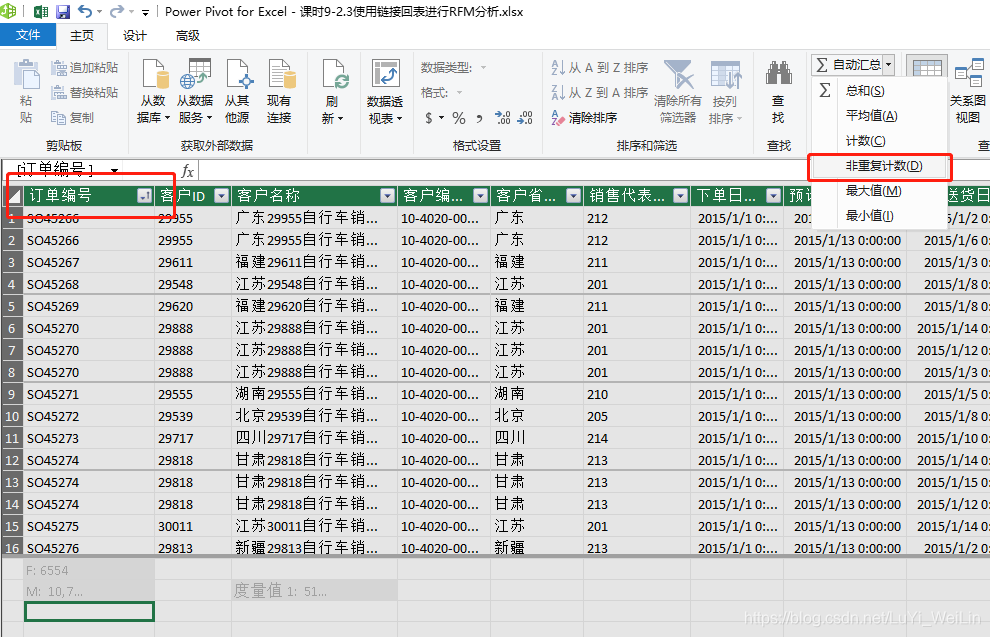The image size is (990, 637).
Task: Expand the 自动汇总 dropdown arrow
Action: coord(888,64)
